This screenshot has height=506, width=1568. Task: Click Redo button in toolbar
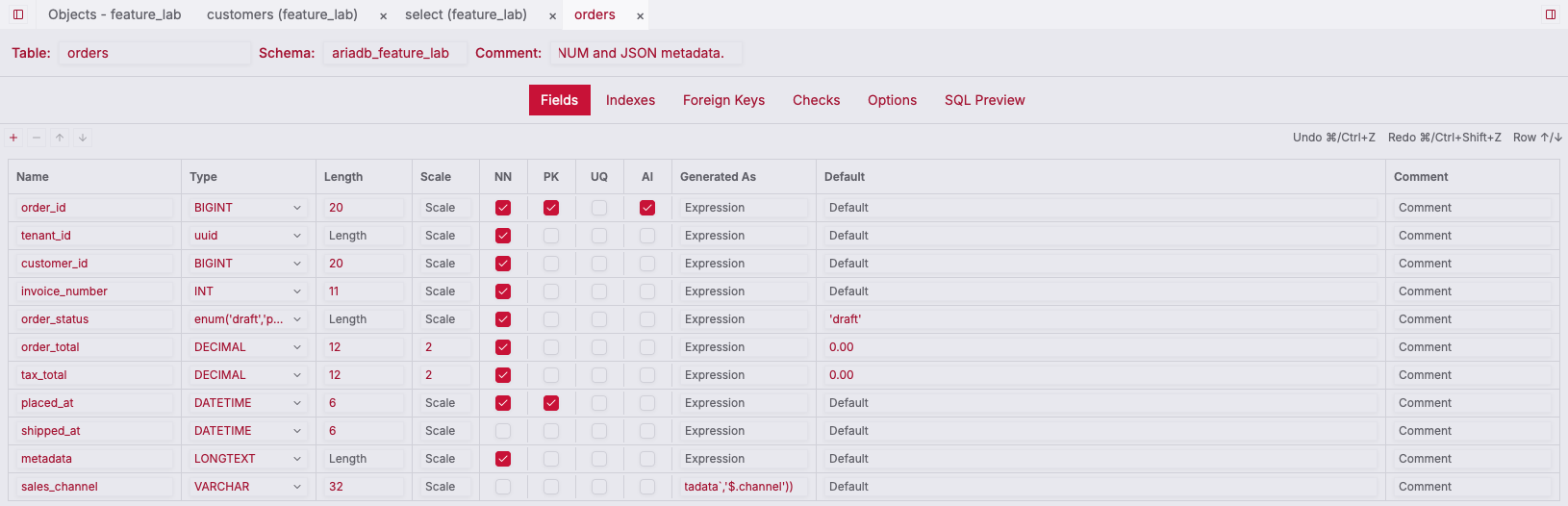pyautogui.click(x=1445, y=138)
